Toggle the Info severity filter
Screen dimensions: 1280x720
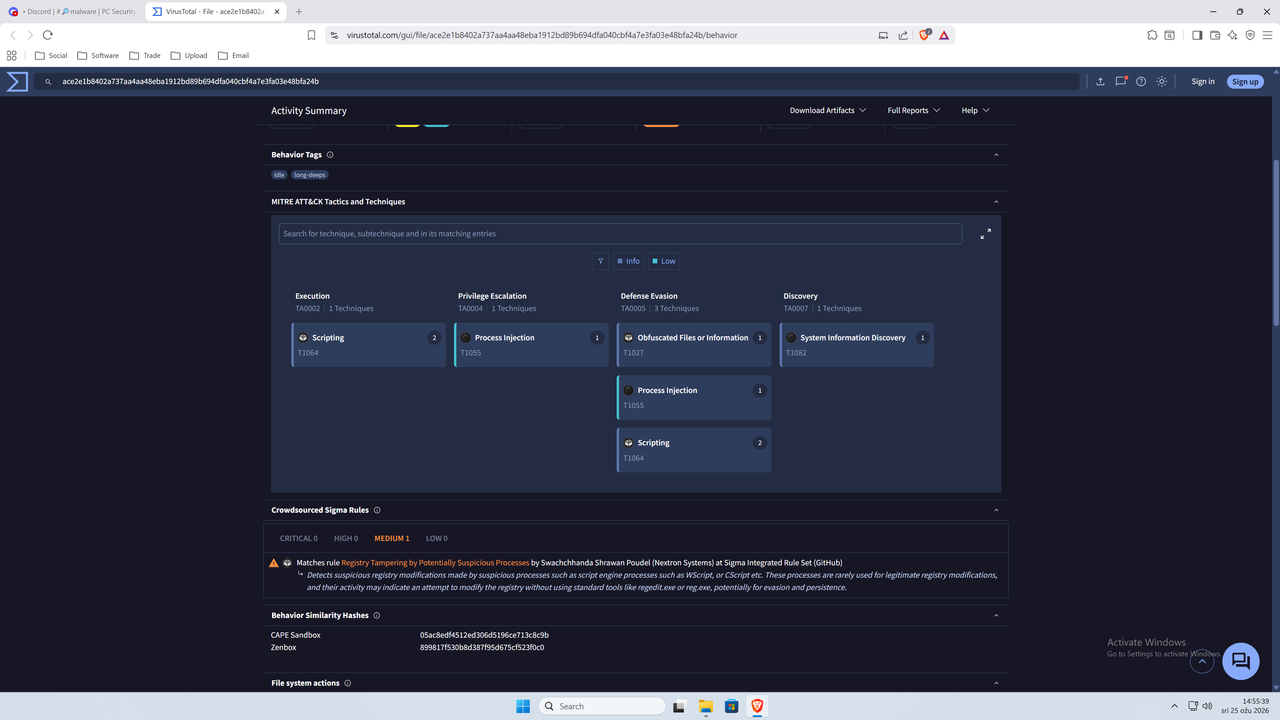pyautogui.click(x=628, y=261)
